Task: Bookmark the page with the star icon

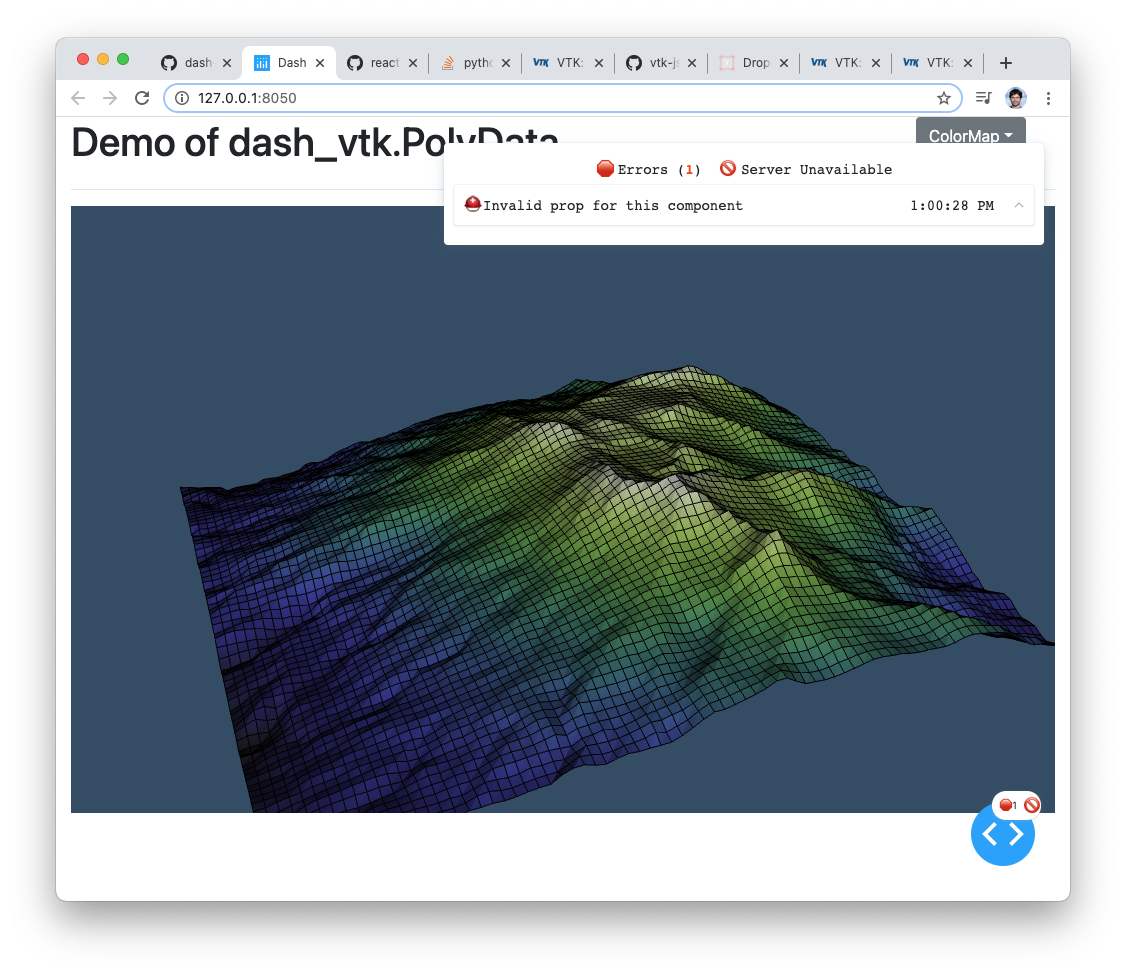Action: click(x=943, y=98)
